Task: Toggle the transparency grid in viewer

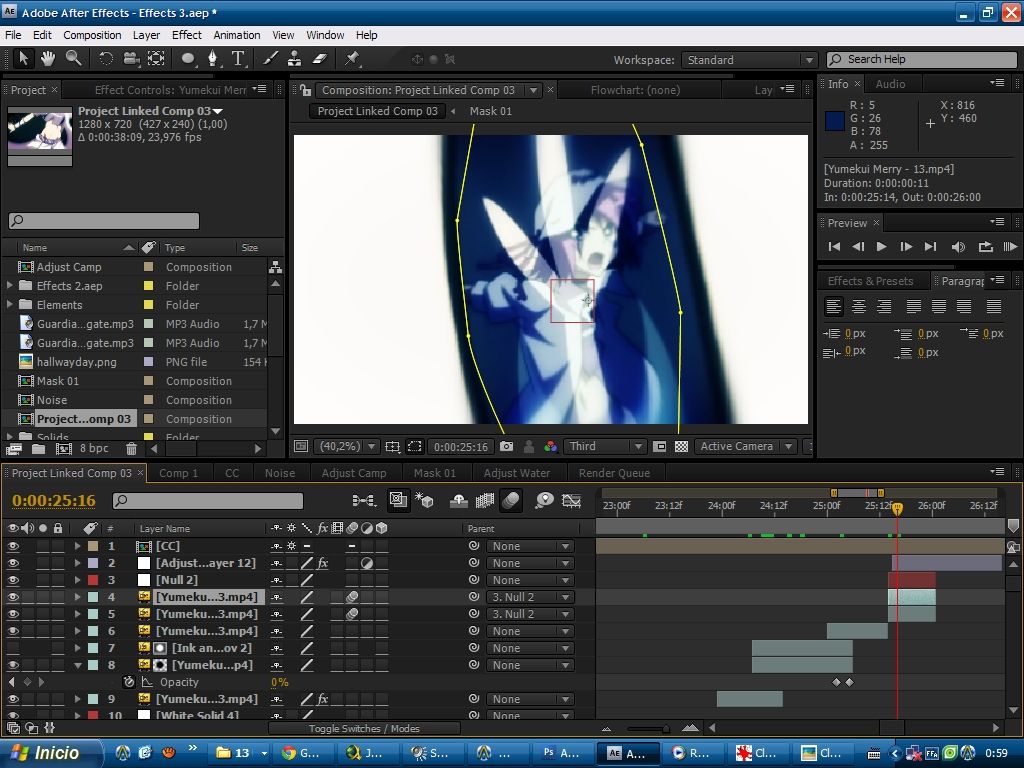Action: pyautogui.click(x=681, y=446)
